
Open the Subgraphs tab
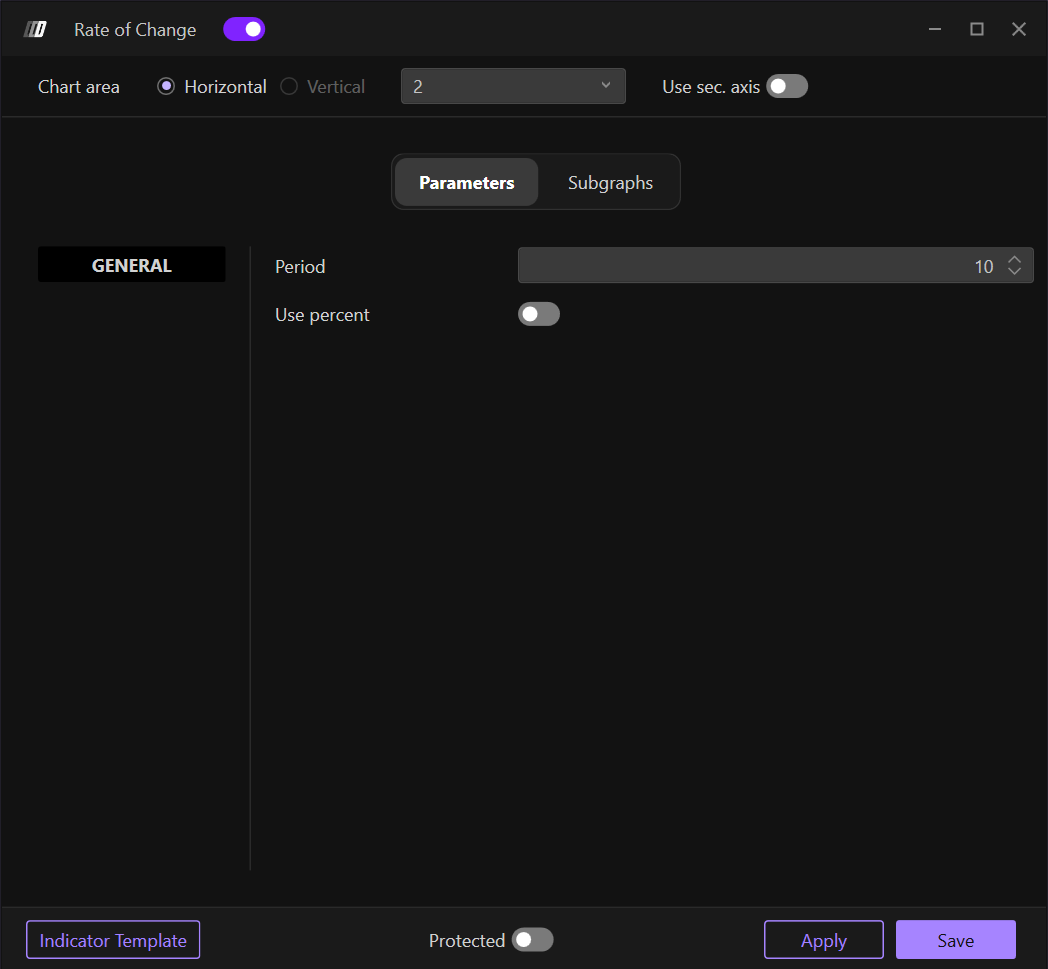pyautogui.click(x=610, y=183)
